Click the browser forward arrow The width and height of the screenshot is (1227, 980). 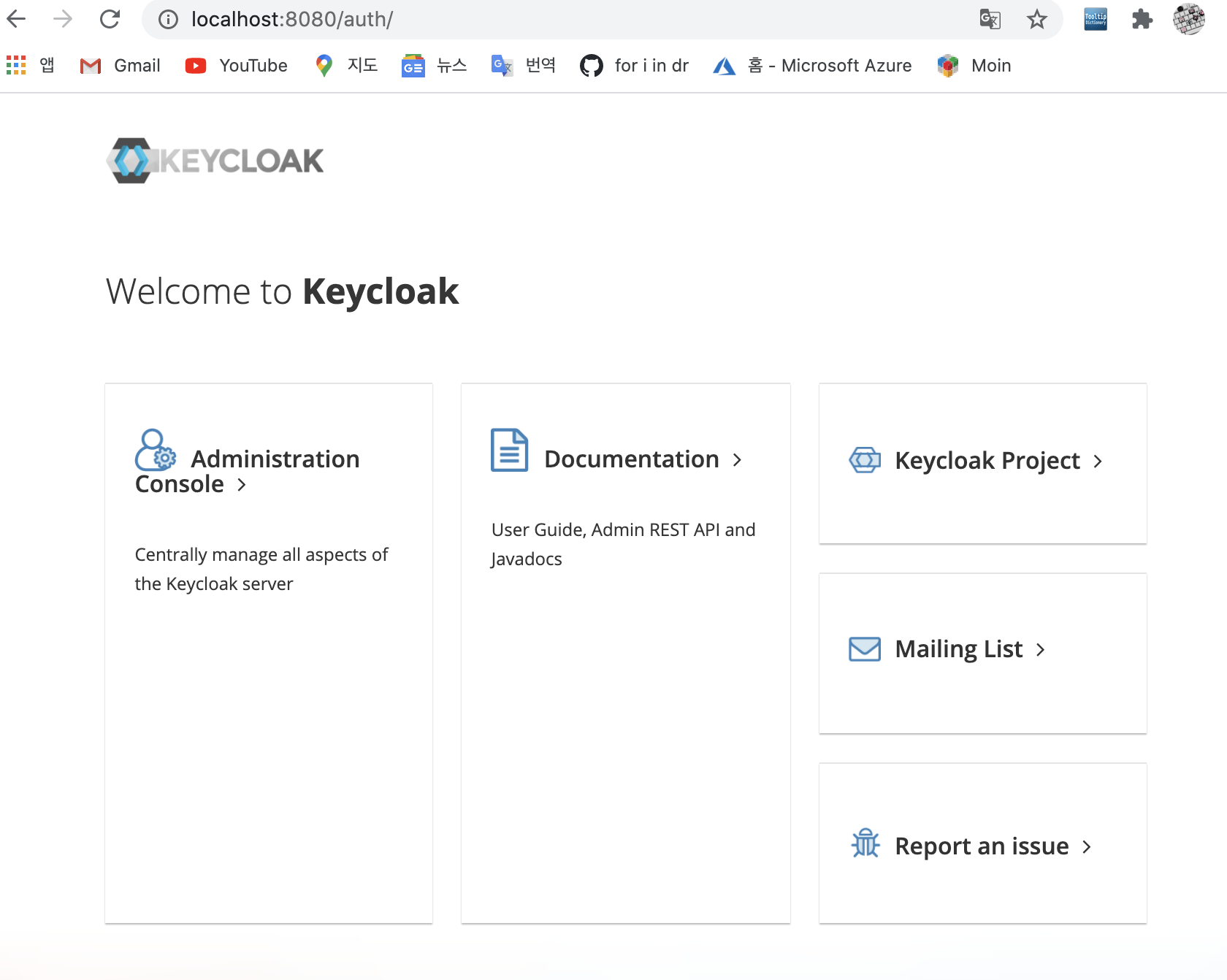[x=63, y=19]
